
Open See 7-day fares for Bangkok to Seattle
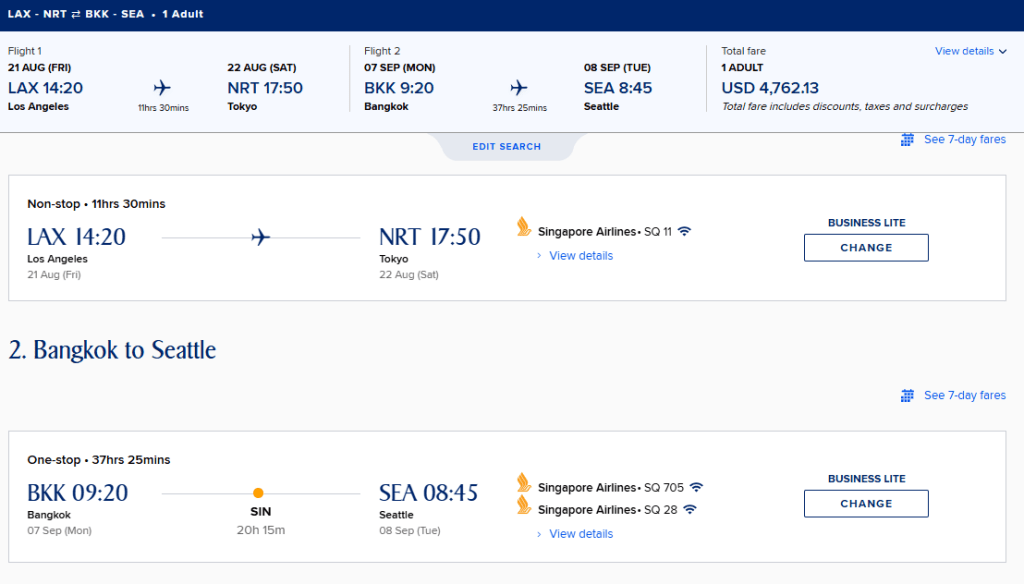(964, 396)
